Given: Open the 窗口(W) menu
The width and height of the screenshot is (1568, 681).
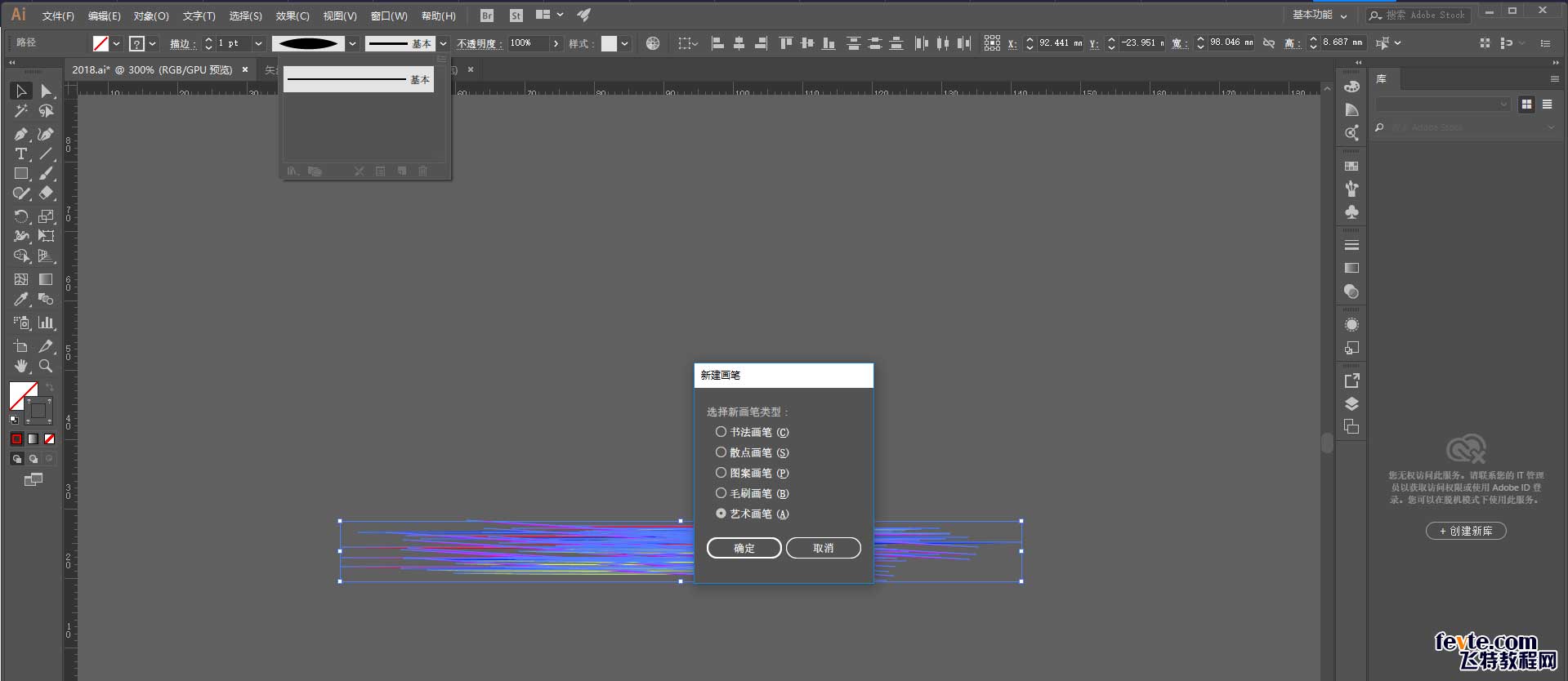Looking at the screenshot, I should (389, 16).
